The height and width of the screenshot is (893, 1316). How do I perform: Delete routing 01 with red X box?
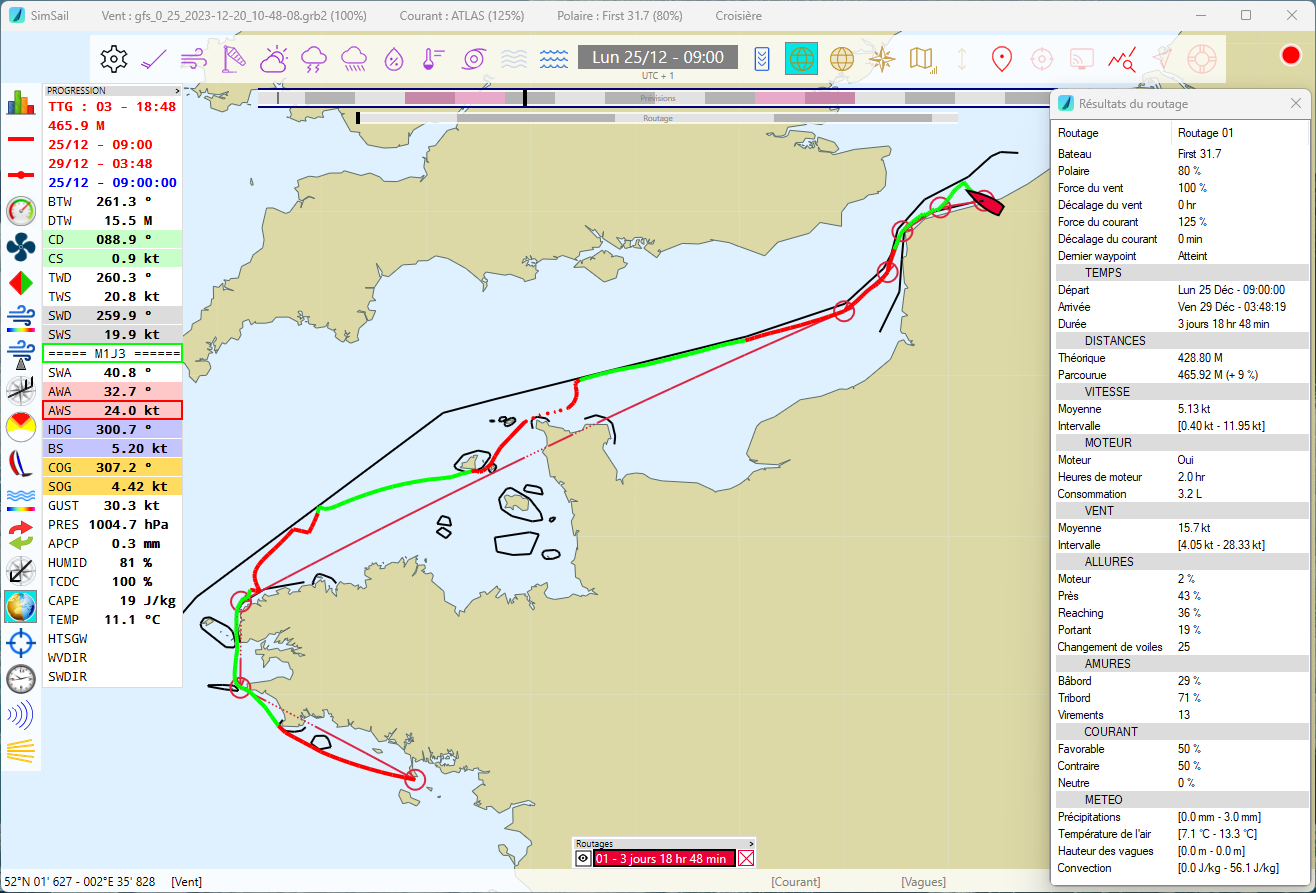[745, 858]
